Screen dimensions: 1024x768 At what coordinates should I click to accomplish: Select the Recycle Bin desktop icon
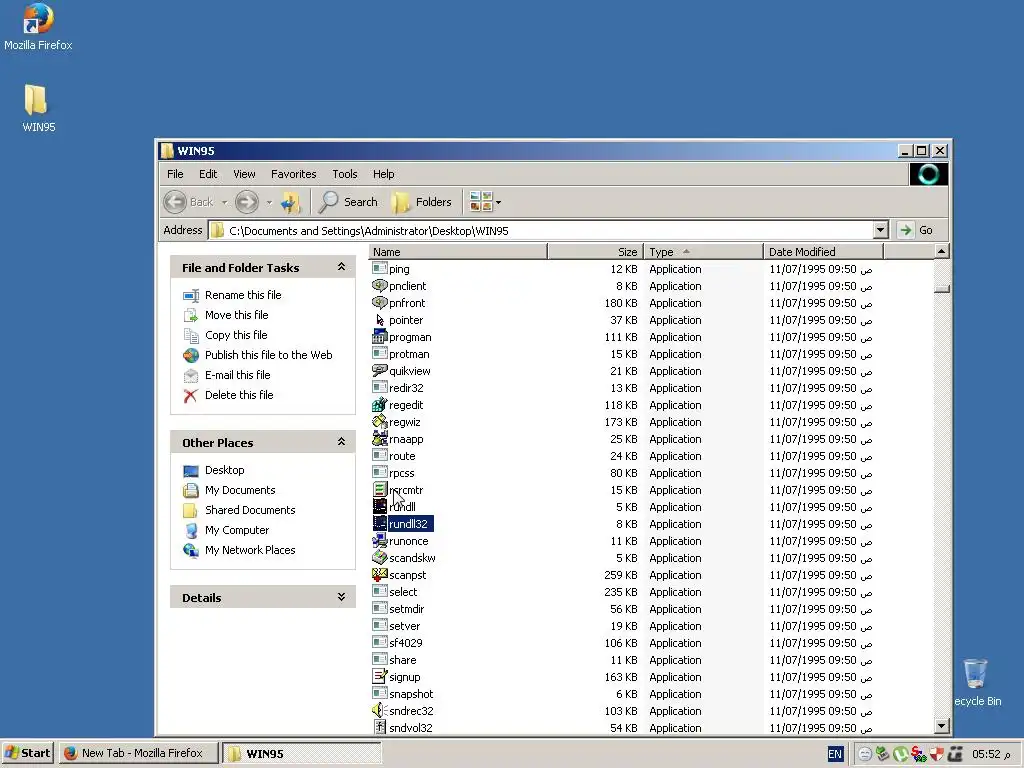[x=976, y=682]
